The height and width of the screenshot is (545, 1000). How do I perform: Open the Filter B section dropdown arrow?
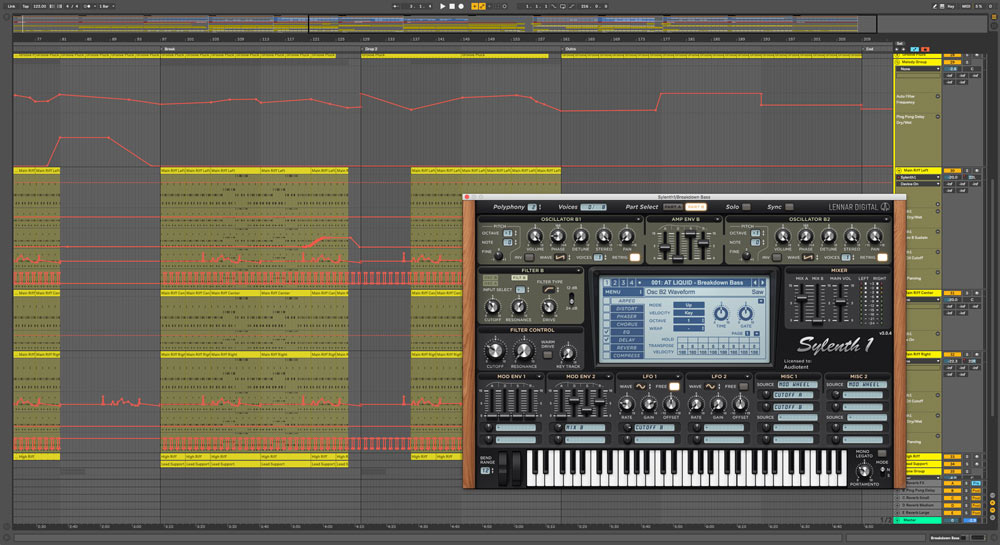pos(579,270)
